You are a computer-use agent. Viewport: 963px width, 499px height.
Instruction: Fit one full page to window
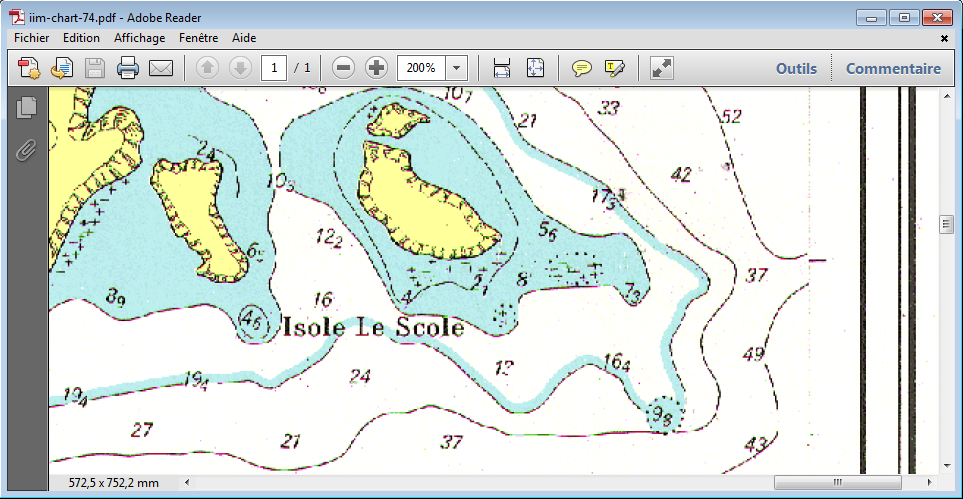pos(535,68)
